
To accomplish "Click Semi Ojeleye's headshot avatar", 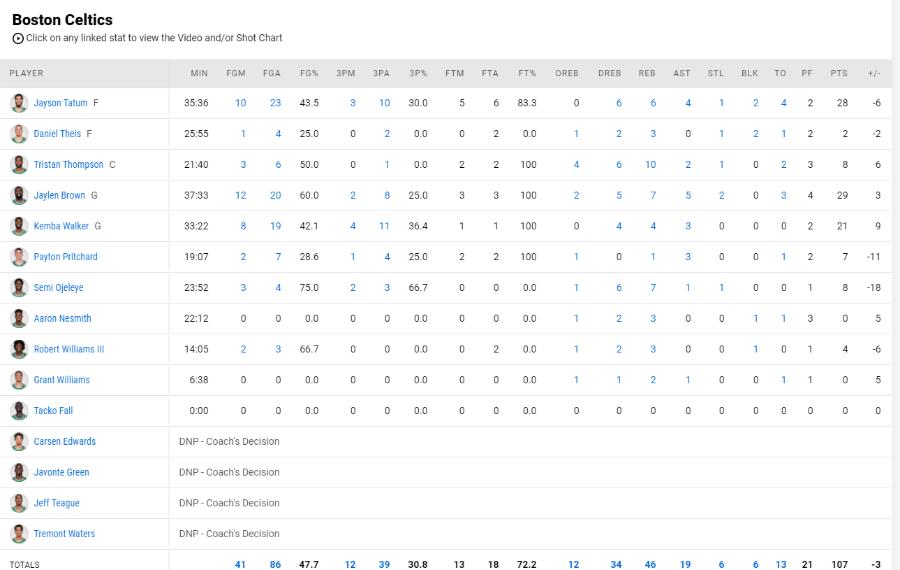I will 19,288.
